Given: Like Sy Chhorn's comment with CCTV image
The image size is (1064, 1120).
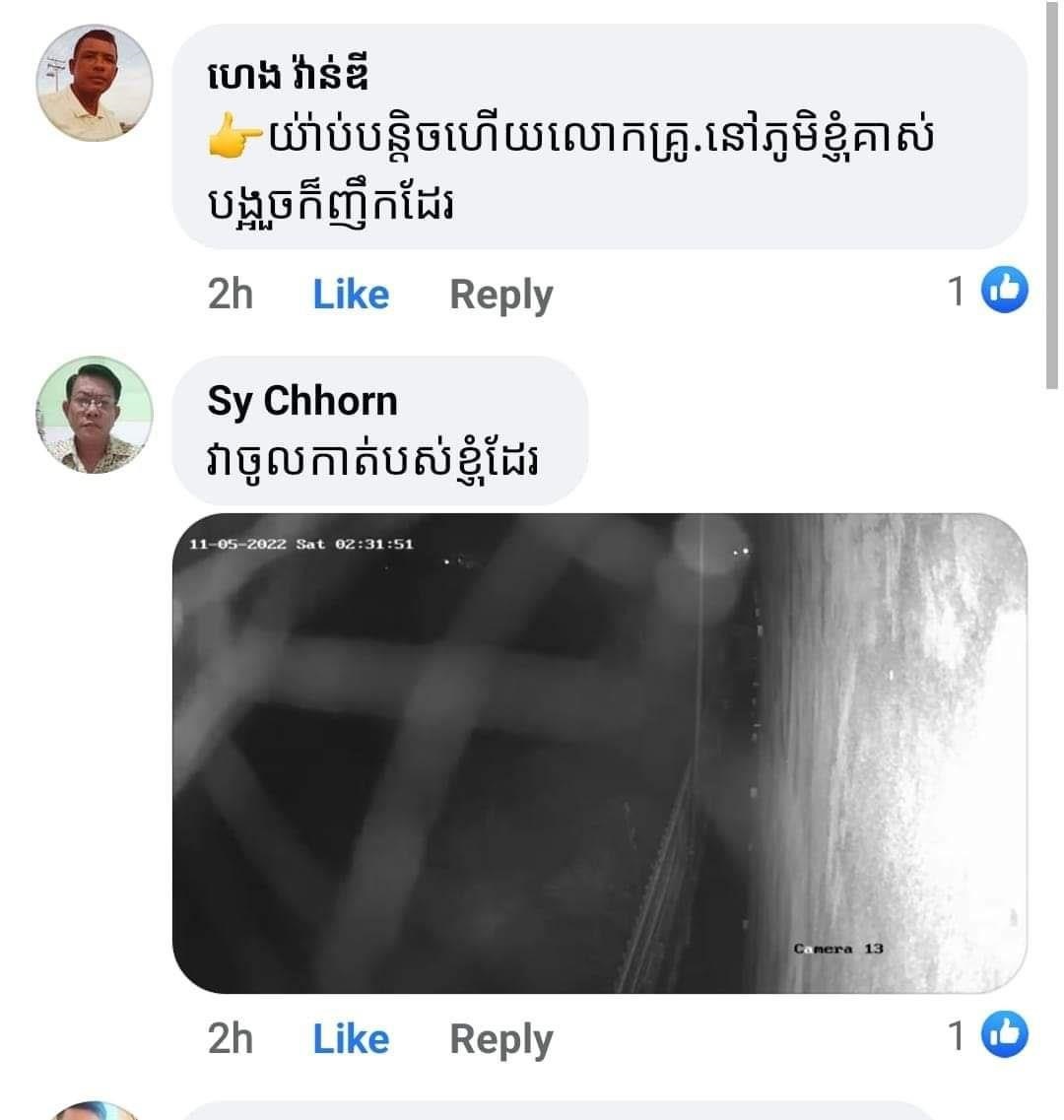Looking at the screenshot, I should (351, 1039).
